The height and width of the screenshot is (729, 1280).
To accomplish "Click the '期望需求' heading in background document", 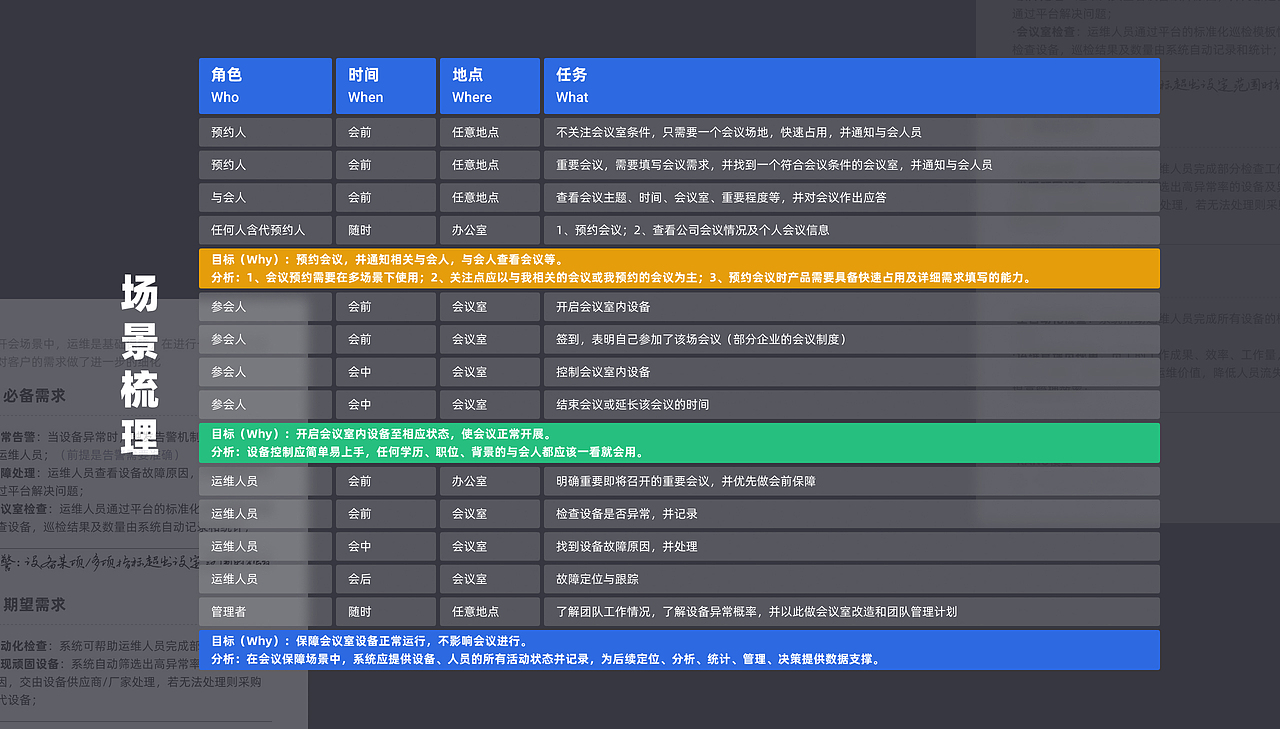I will (35, 605).
